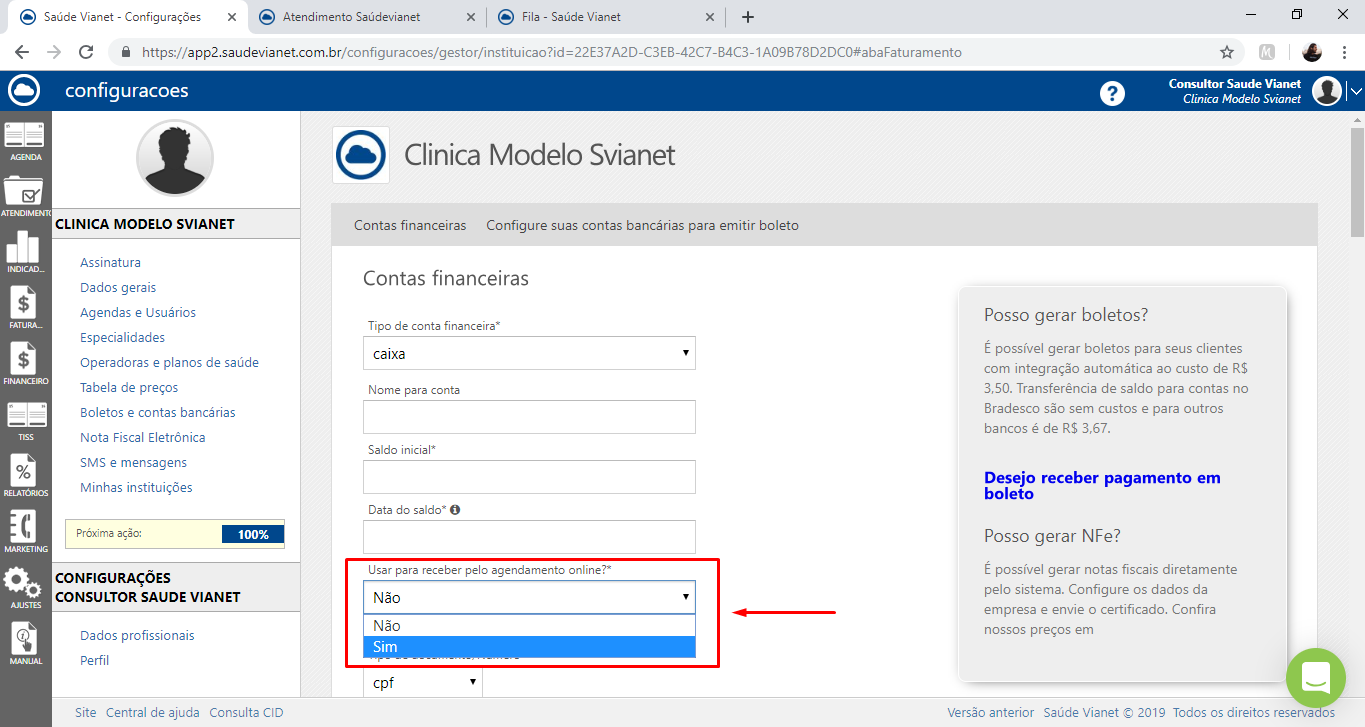Click the M extension icon

tap(1267, 52)
